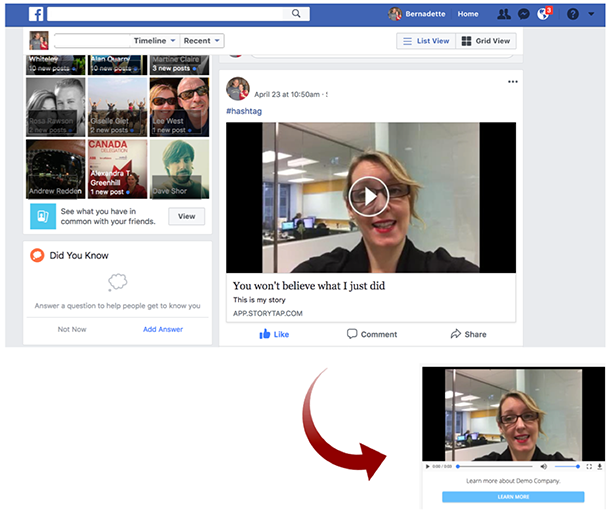This screenshot has width=611, height=518.
Task: Open the Recent dropdown
Action: coord(201,41)
